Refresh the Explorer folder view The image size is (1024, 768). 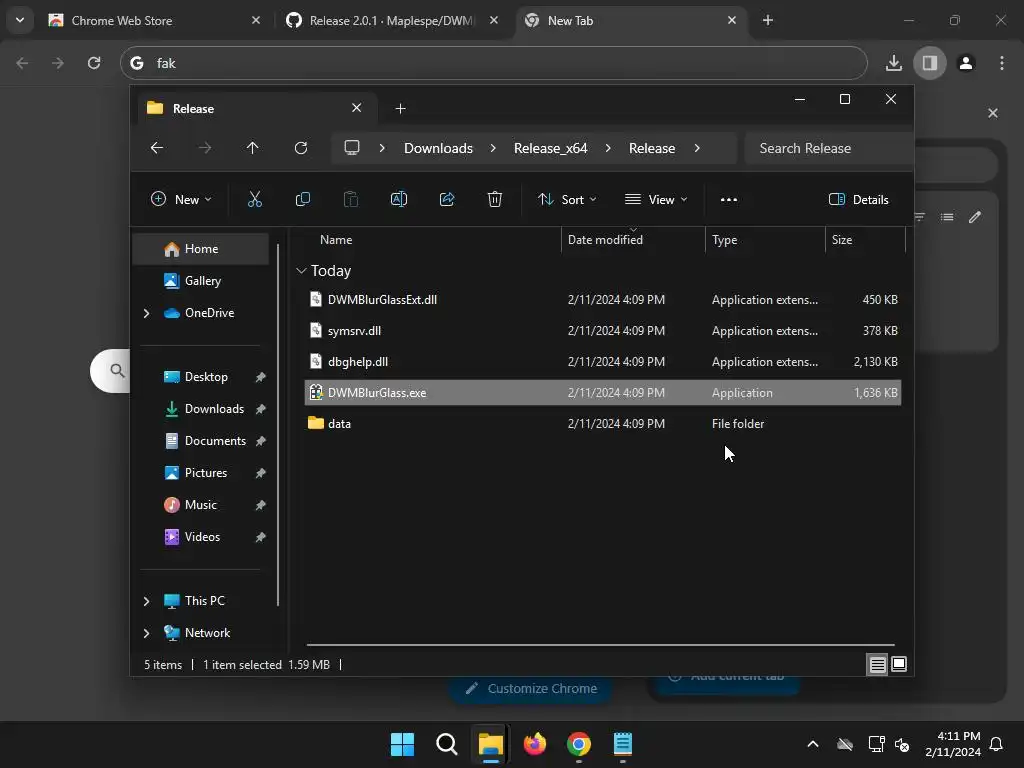pos(301,148)
